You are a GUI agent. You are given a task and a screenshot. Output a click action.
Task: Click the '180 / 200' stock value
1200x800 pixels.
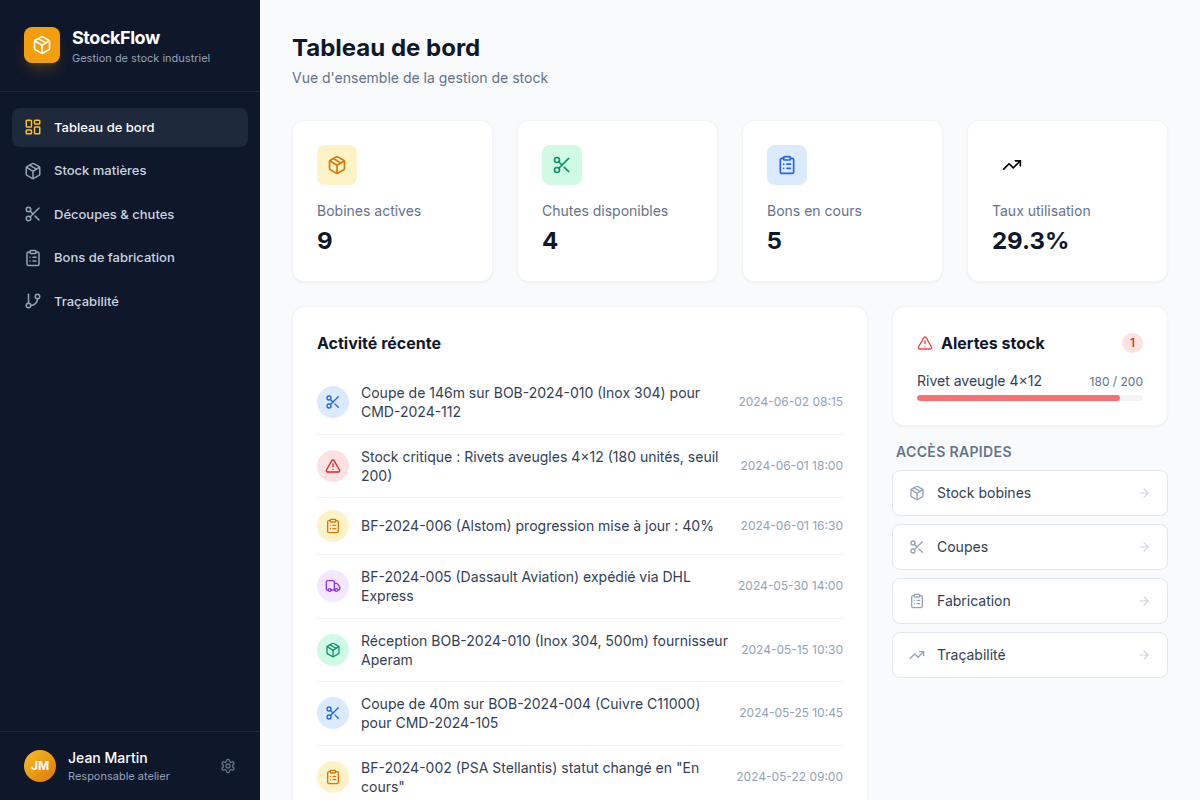click(1116, 382)
